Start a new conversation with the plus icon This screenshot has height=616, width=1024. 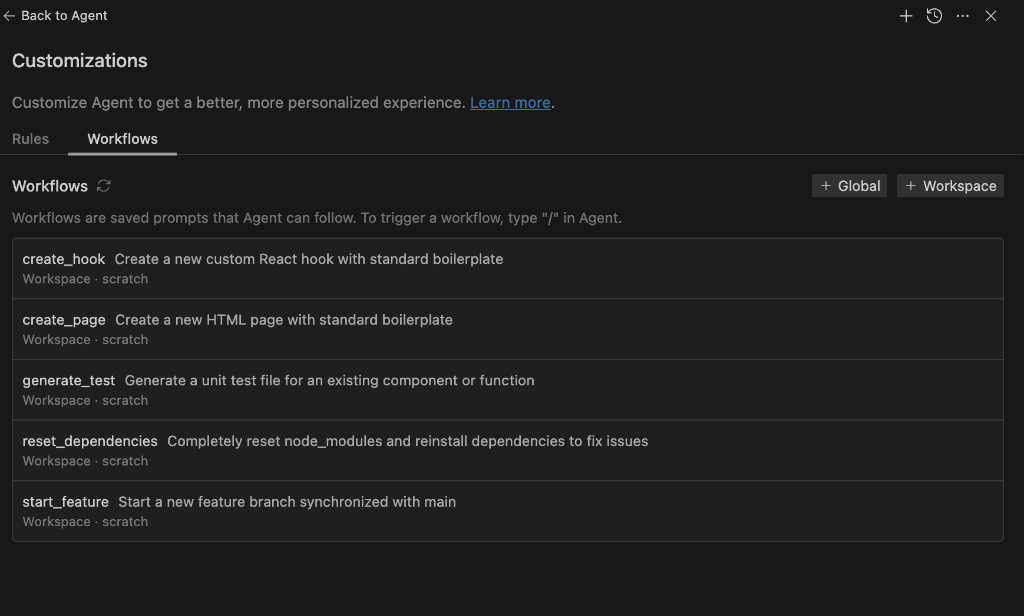coord(906,16)
